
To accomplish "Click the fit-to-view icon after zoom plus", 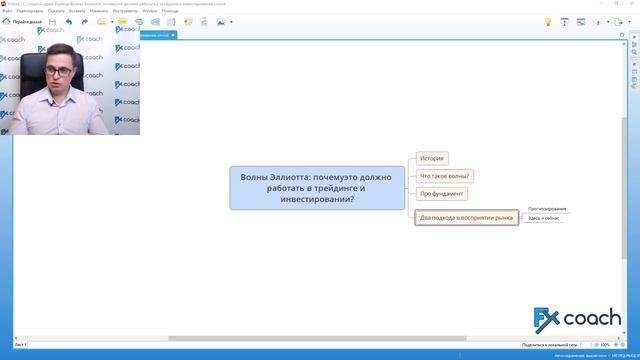I will [622, 345].
